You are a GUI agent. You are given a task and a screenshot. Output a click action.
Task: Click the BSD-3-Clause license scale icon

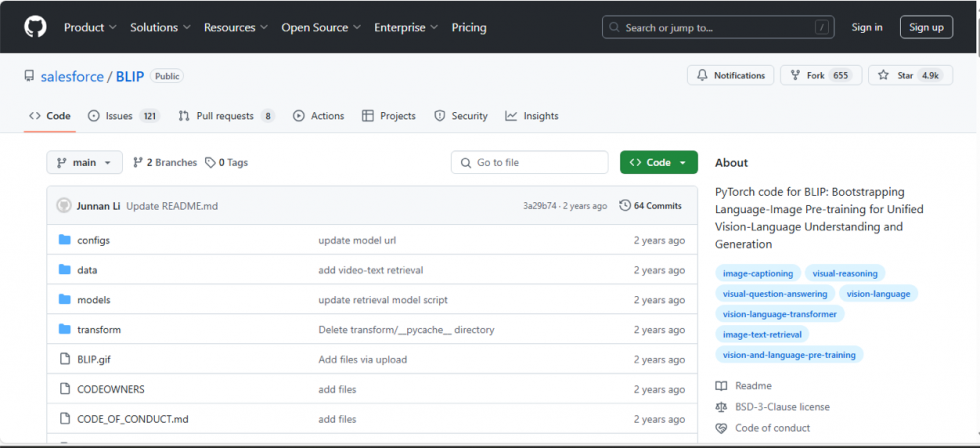(721, 407)
